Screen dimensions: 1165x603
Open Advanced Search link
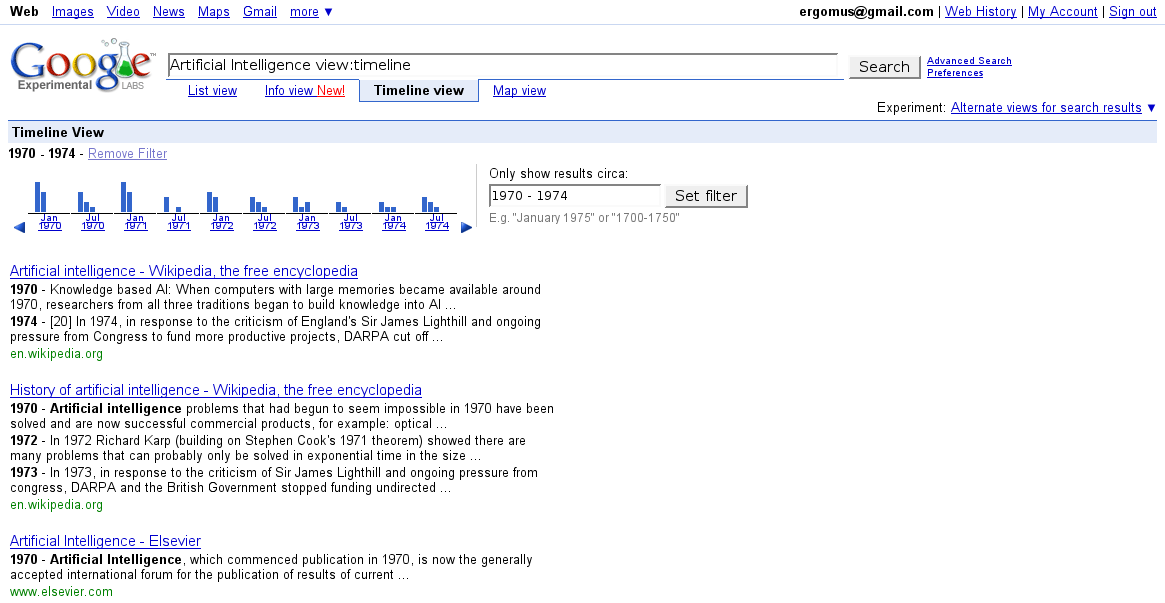pos(970,61)
